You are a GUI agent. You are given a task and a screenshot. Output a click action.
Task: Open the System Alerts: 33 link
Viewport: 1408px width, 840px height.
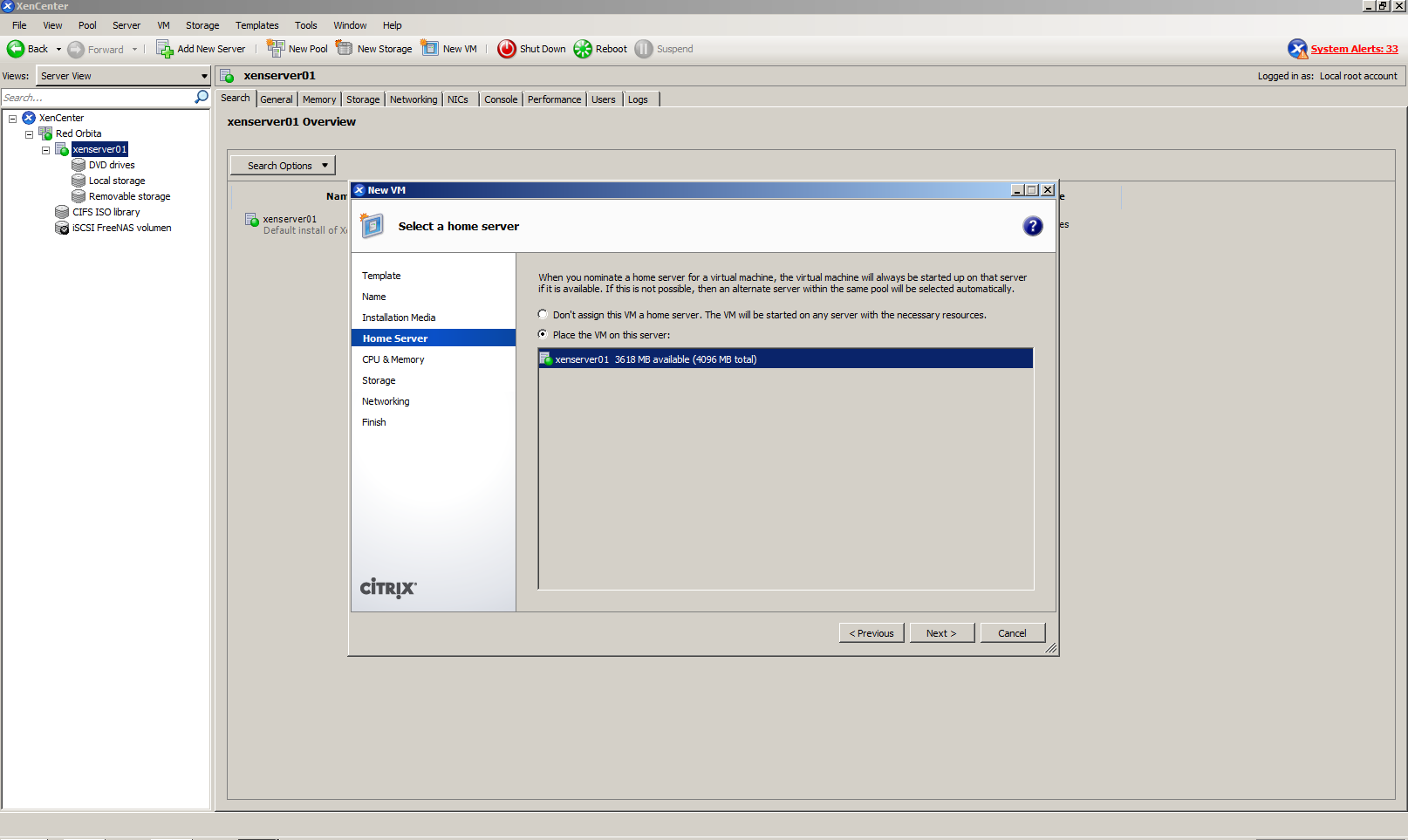point(1354,49)
